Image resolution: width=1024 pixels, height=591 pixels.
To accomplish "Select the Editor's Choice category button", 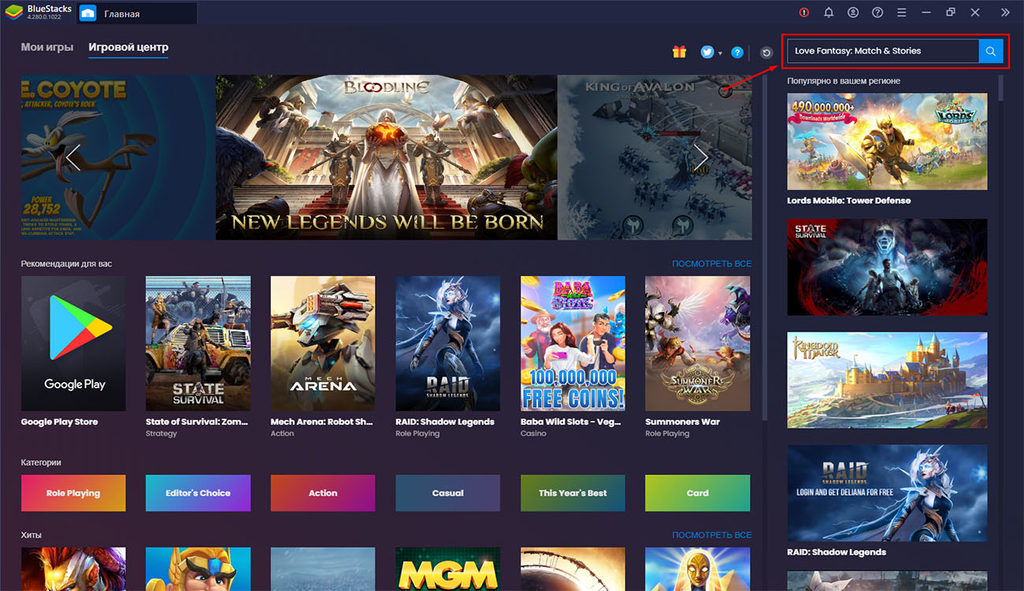I will coord(198,493).
